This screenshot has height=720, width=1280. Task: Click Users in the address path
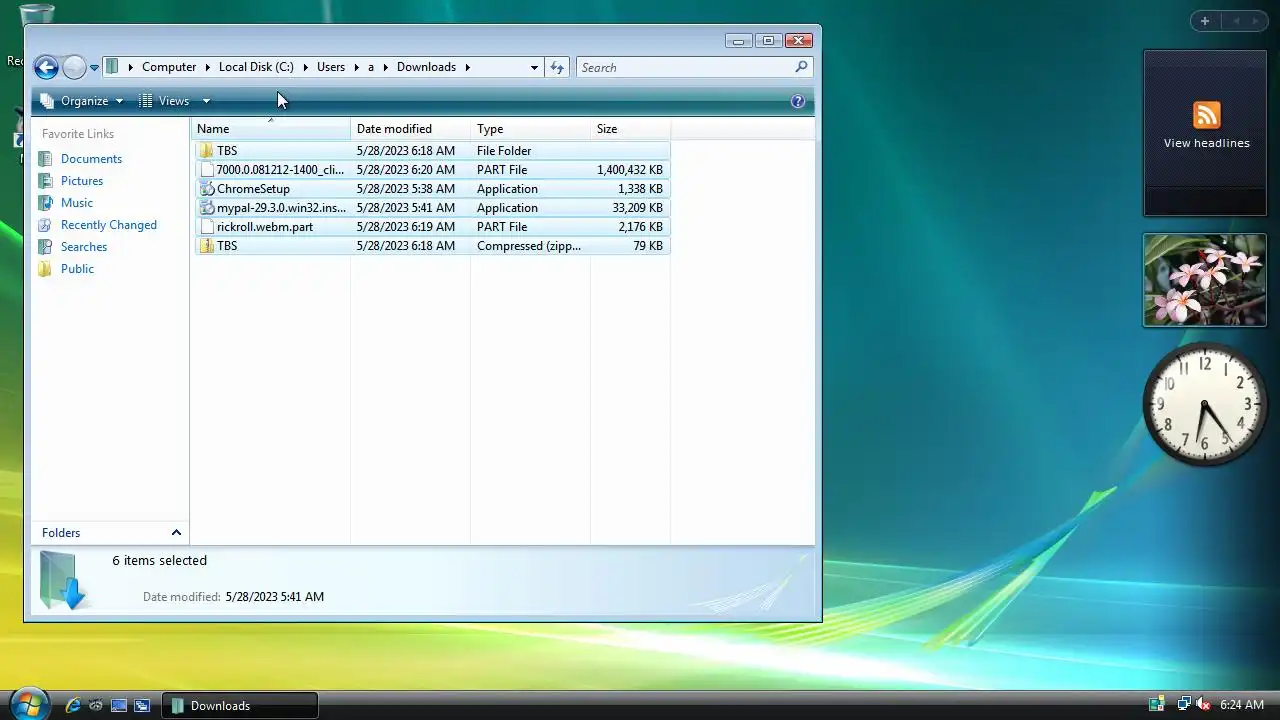pos(331,67)
